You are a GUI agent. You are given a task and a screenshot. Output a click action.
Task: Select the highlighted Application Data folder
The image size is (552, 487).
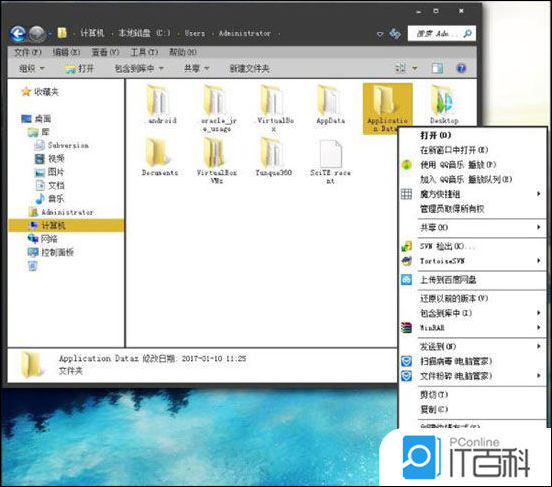387,108
